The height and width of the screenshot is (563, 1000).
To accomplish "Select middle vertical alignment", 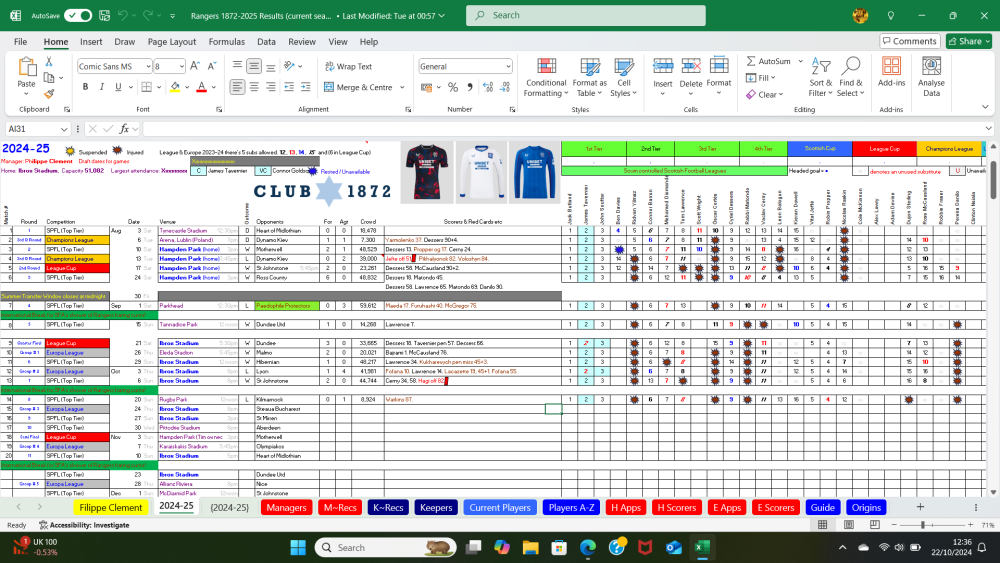I will (x=254, y=66).
